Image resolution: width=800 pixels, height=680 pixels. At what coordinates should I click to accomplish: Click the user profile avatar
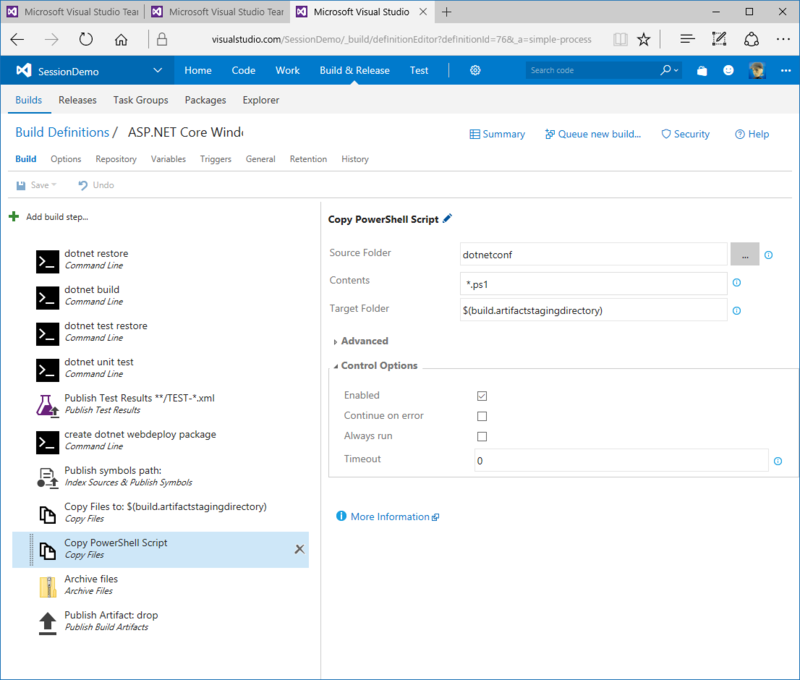pyautogui.click(x=757, y=70)
